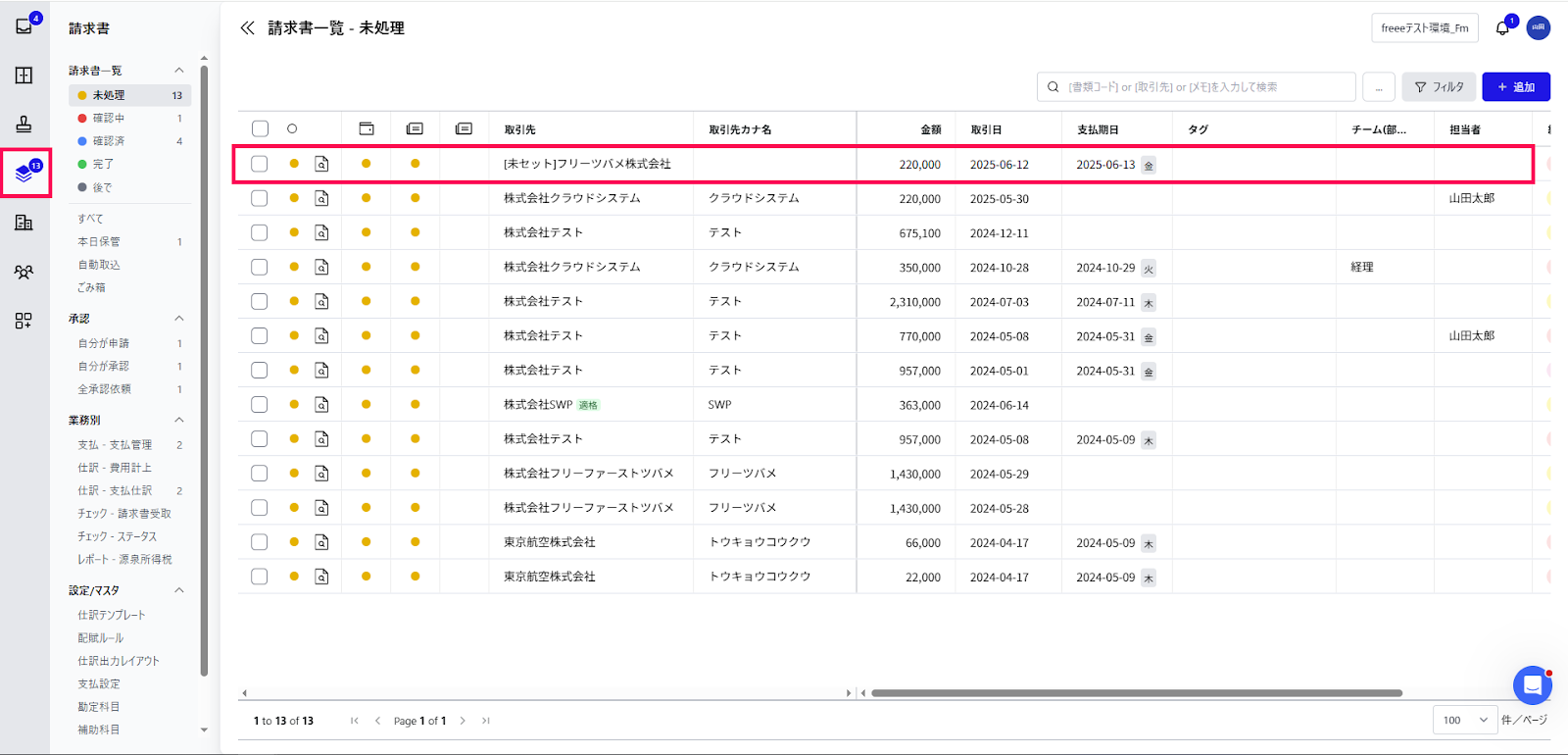Check the 株式会社クラウドシステム 2025-05-30 row
Image resolution: width=1568 pixels, height=755 pixels.
click(x=260, y=198)
